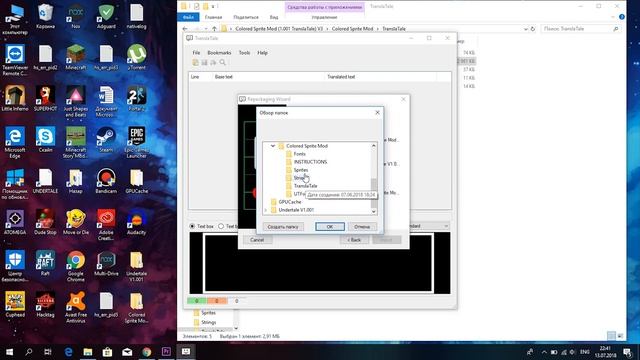
Task: Launch Portal 2 desktop shortcut
Action: (x=136, y=98)
